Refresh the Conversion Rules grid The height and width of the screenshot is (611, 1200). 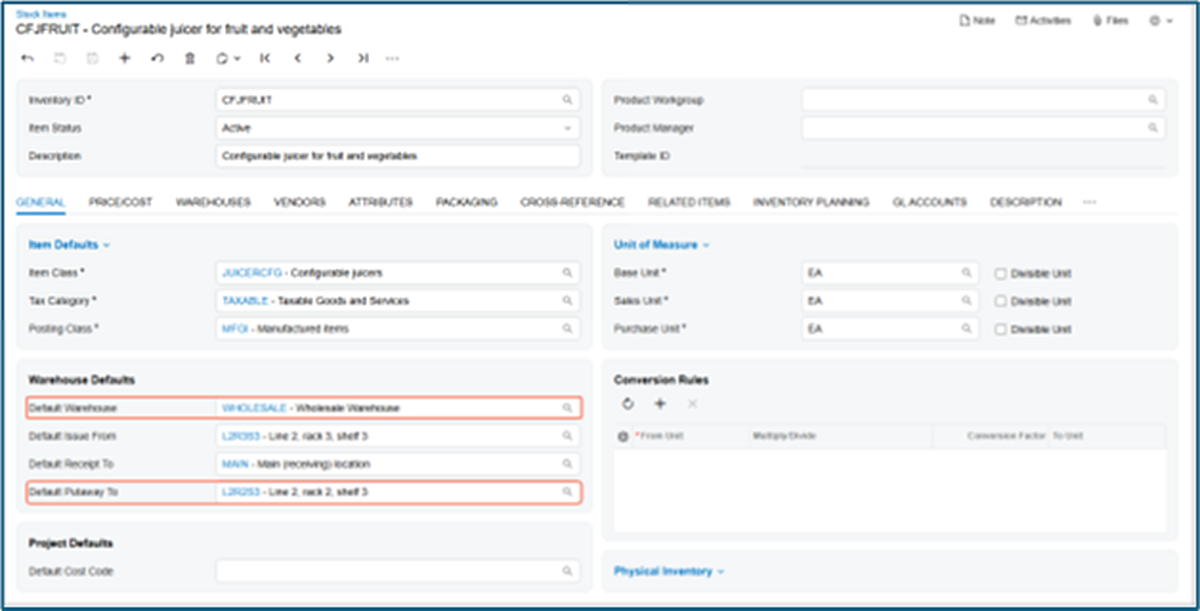pos(627,404)
